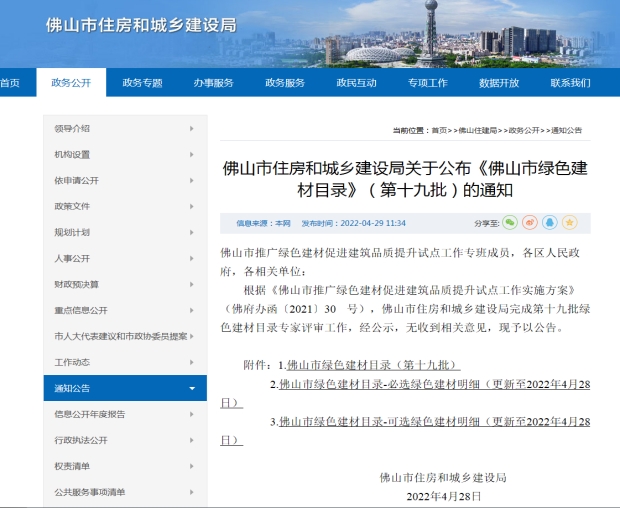
Task: Share article via WeChat icon
Action: click(510, 222)
